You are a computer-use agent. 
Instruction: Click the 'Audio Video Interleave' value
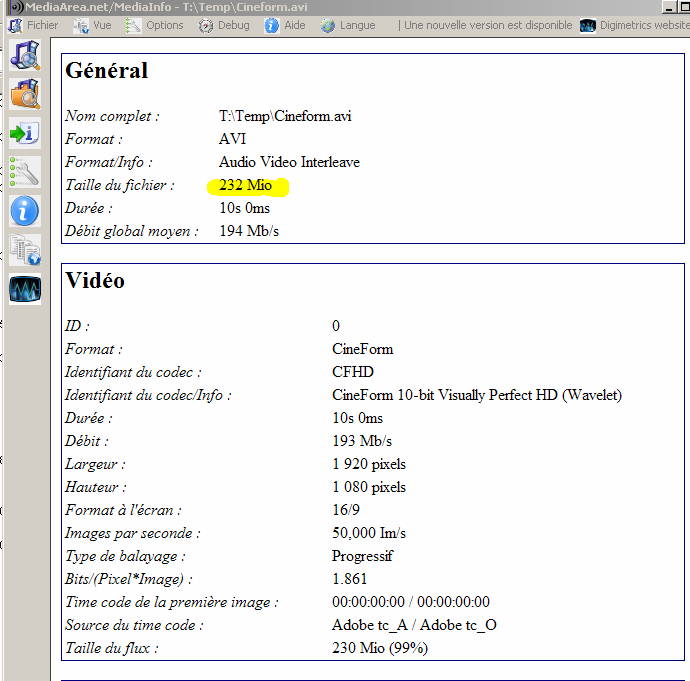(289, 162)
